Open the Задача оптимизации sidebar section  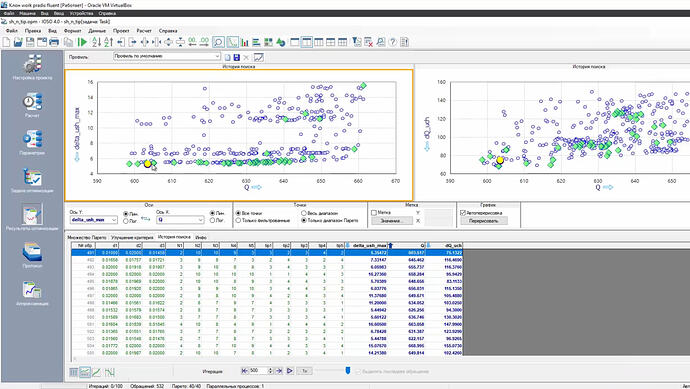pos(32,180)
